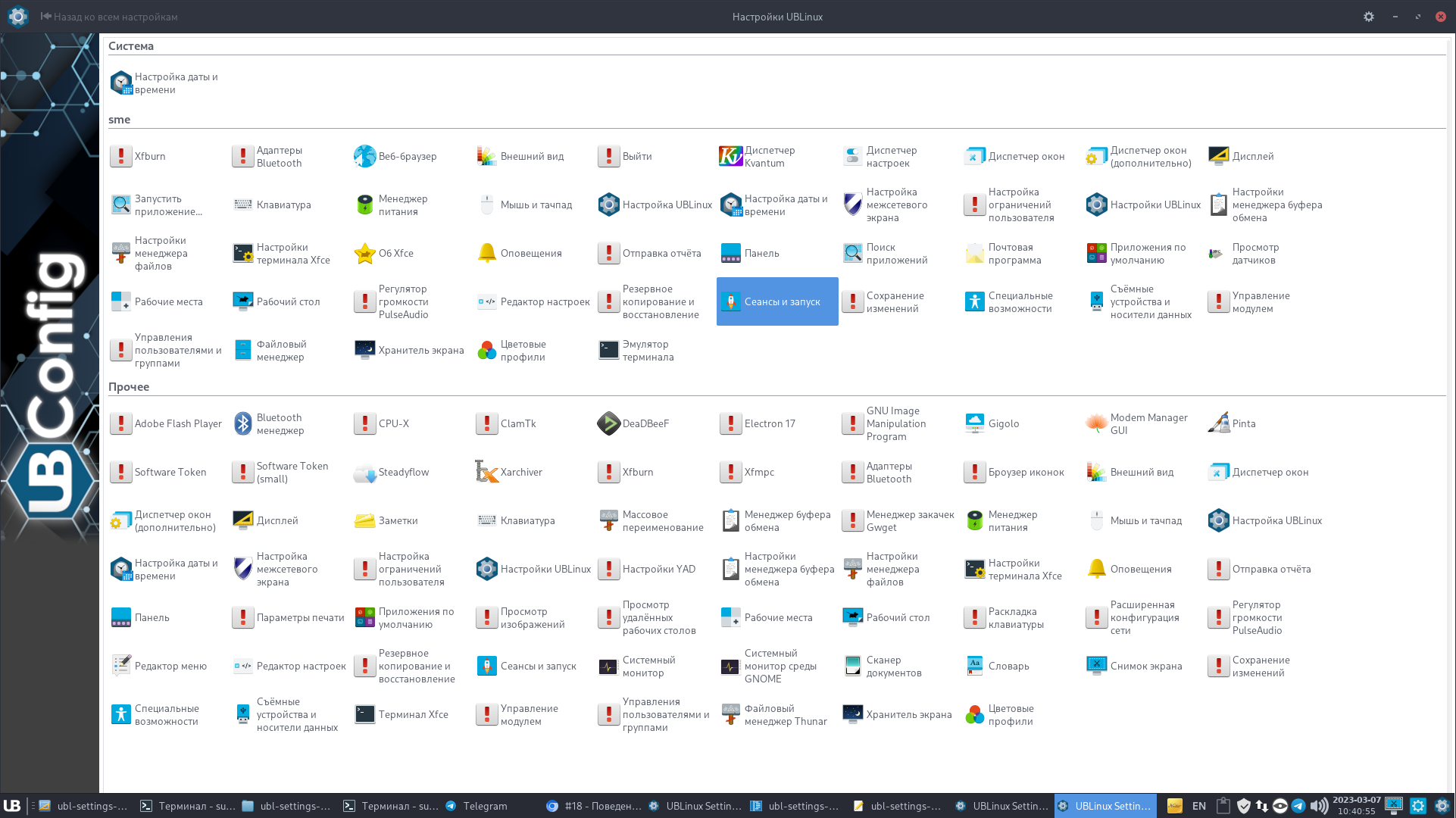The width and height of the screenshot is (1456, 818).
Task: Click the EN keyboard layout indicator
Action: (1198, 806)
